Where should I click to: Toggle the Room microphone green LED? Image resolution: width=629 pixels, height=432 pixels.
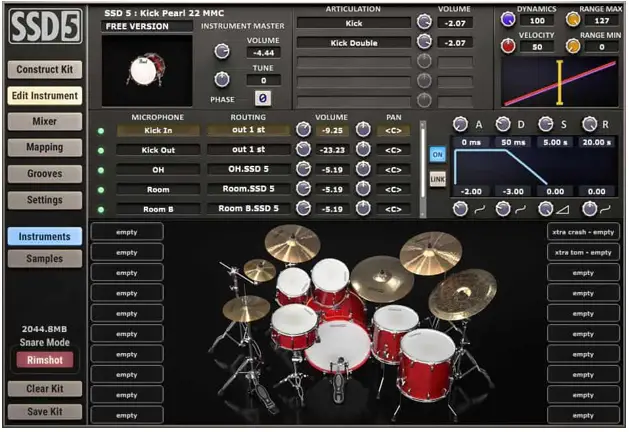coord(101,190)
